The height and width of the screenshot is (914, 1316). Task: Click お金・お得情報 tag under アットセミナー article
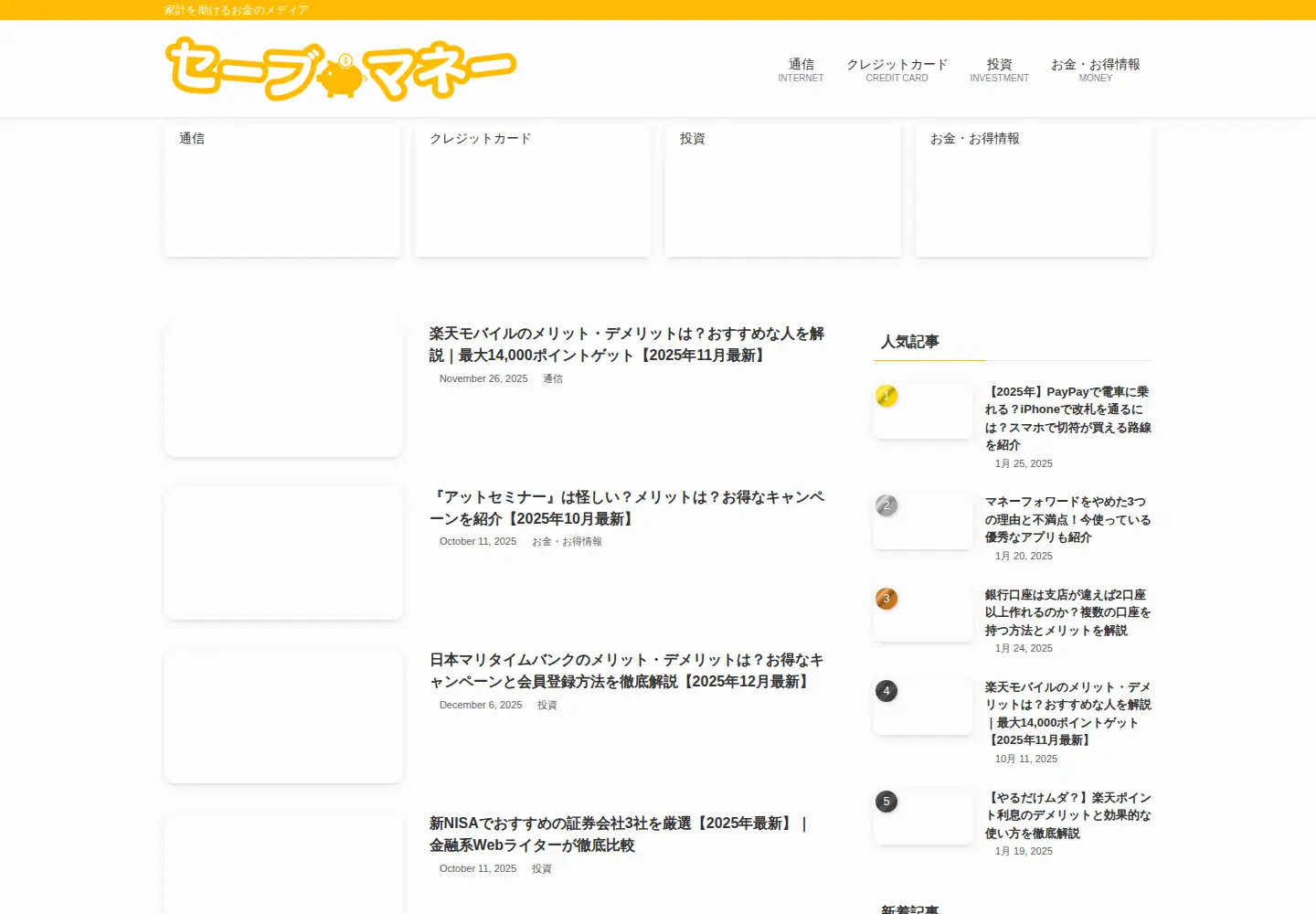[567, 542]
